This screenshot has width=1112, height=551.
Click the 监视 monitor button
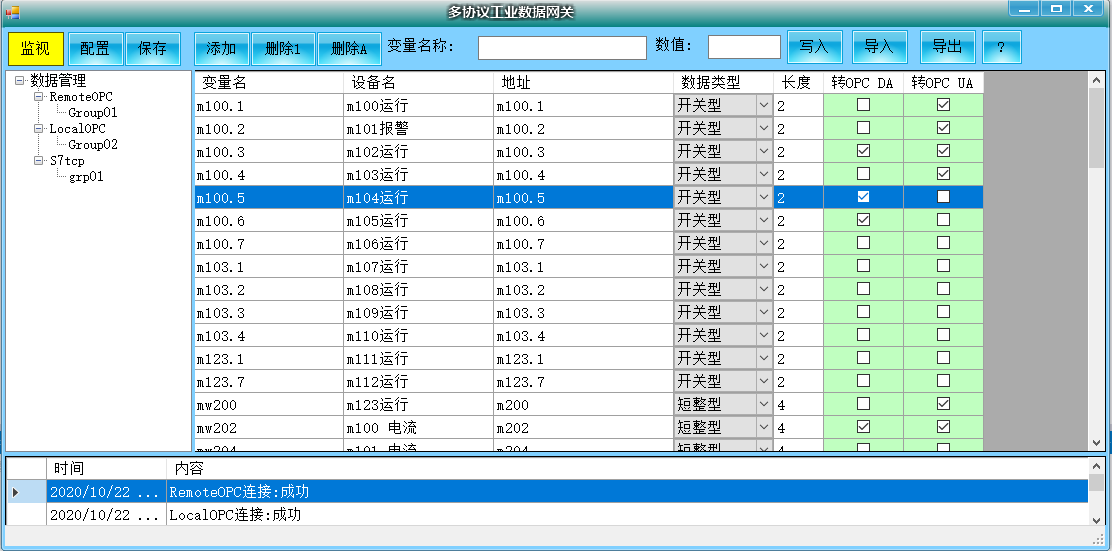pos(35,48)
